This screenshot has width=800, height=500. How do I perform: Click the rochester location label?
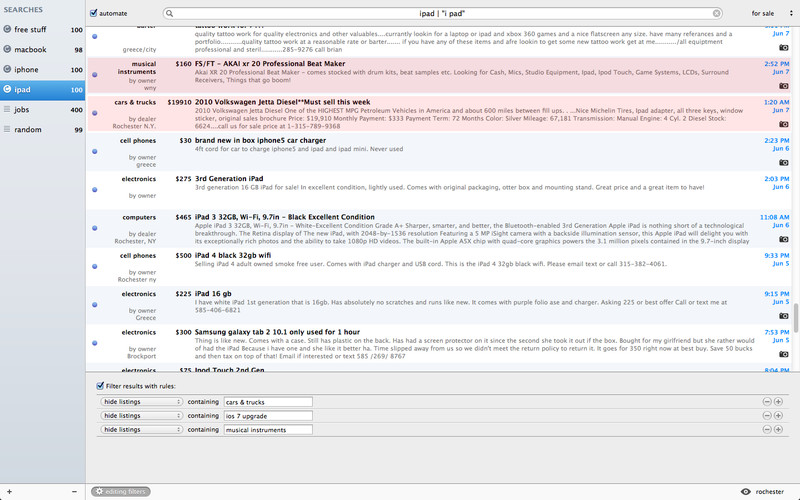pyautogui.click(x=769, y=492)
